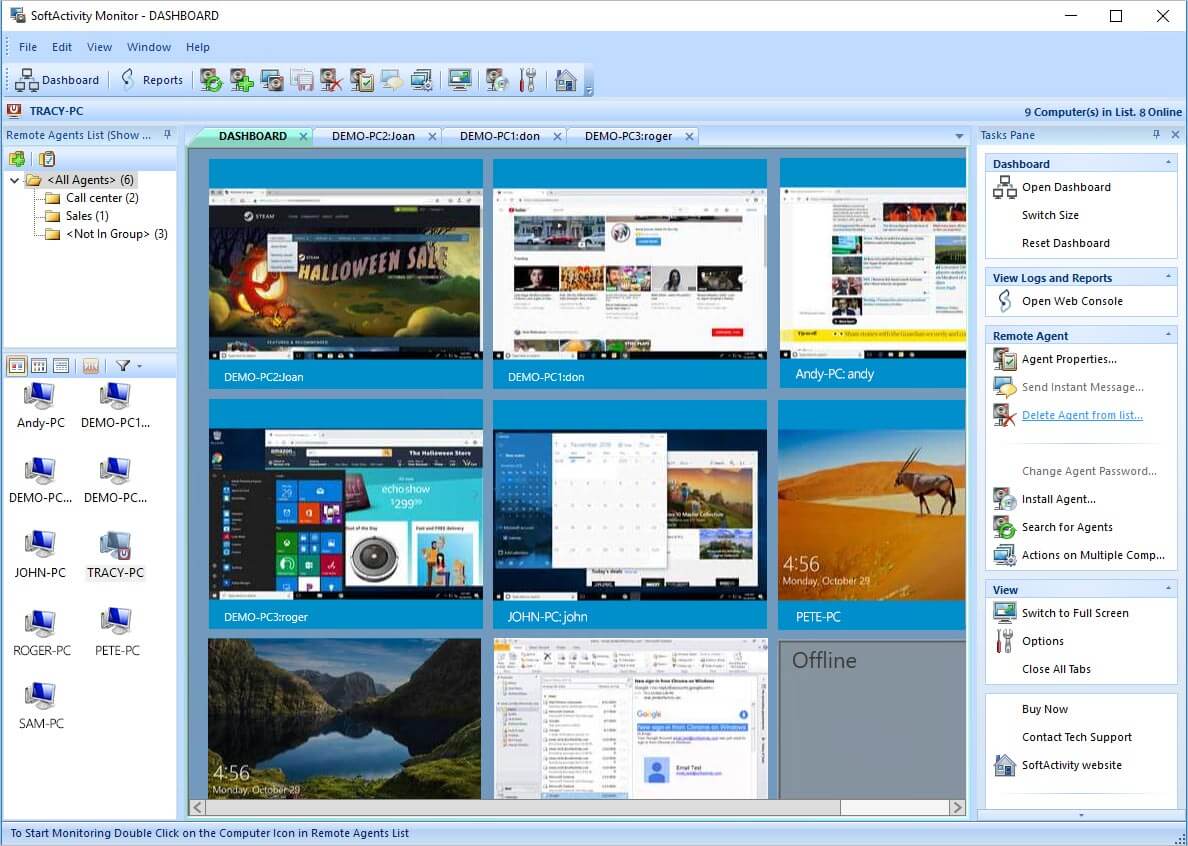1188x846 pixels.
Task: Click the Delete Agent from list link
Action: click(1081, 415)
